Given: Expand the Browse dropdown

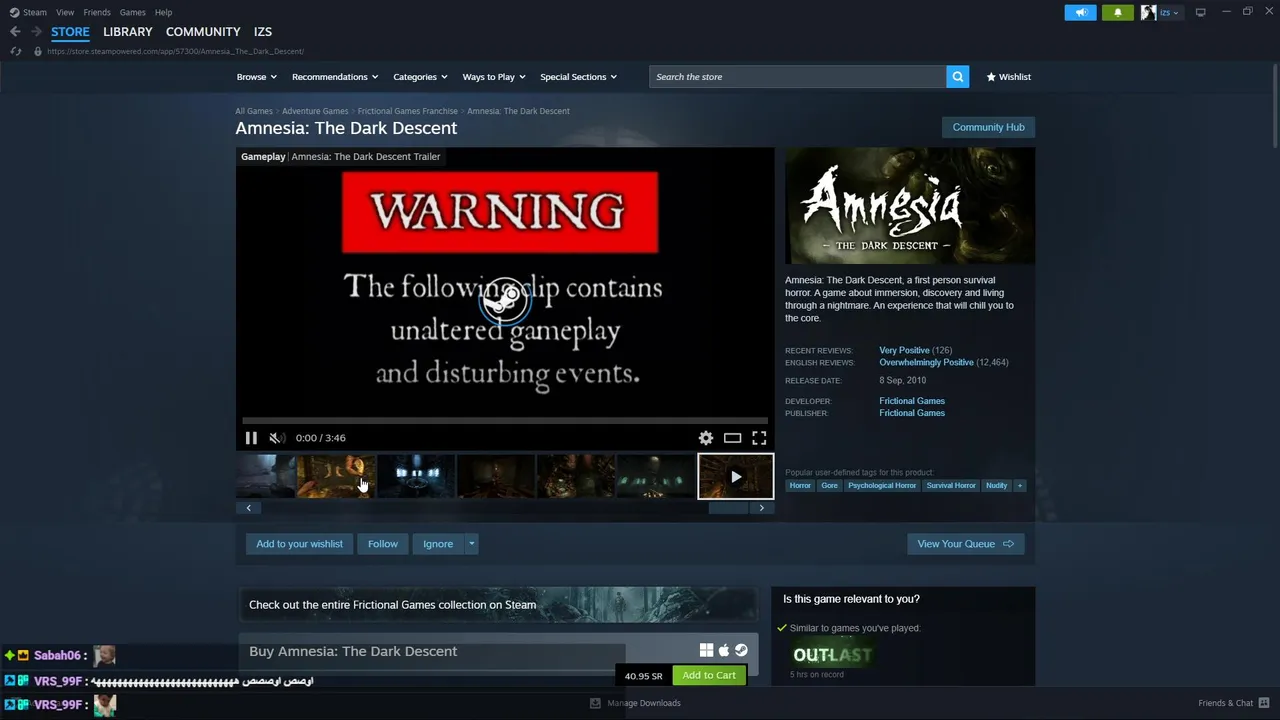Looking at the screenshot, I should (256, 77).
